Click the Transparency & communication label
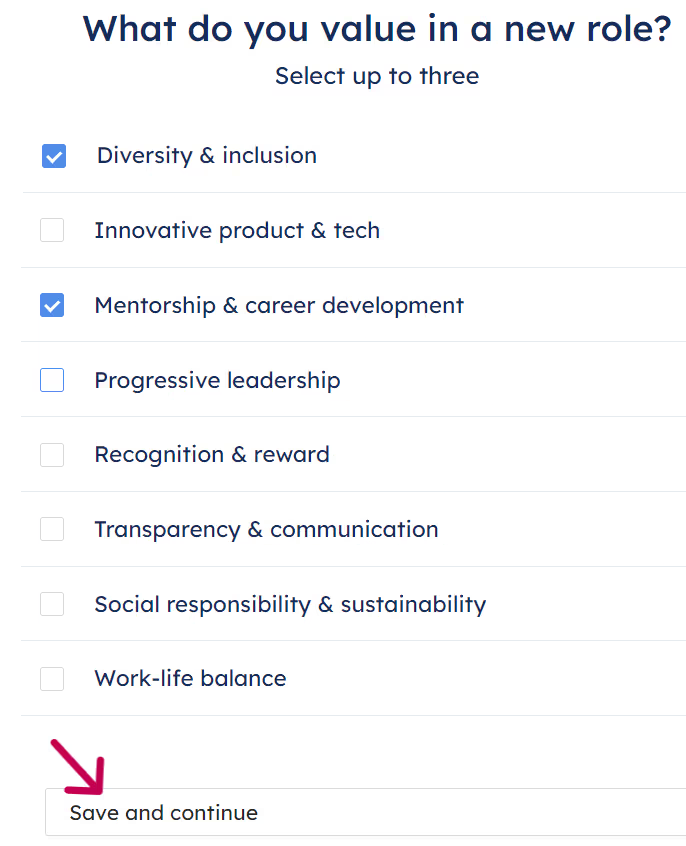This screenshot has height=846, width=686. [266, 529]
